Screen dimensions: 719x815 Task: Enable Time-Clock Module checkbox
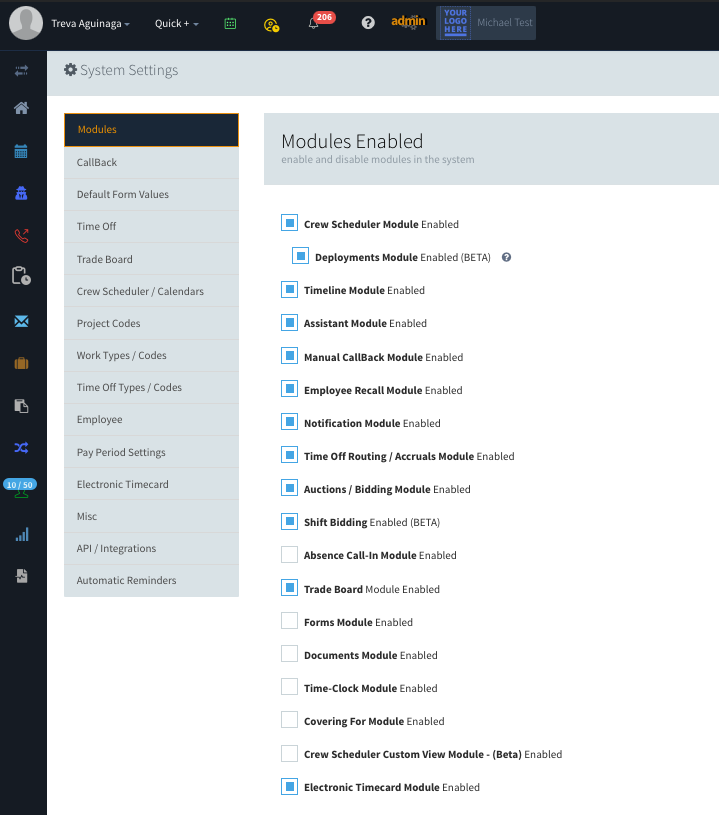point(290,687)
